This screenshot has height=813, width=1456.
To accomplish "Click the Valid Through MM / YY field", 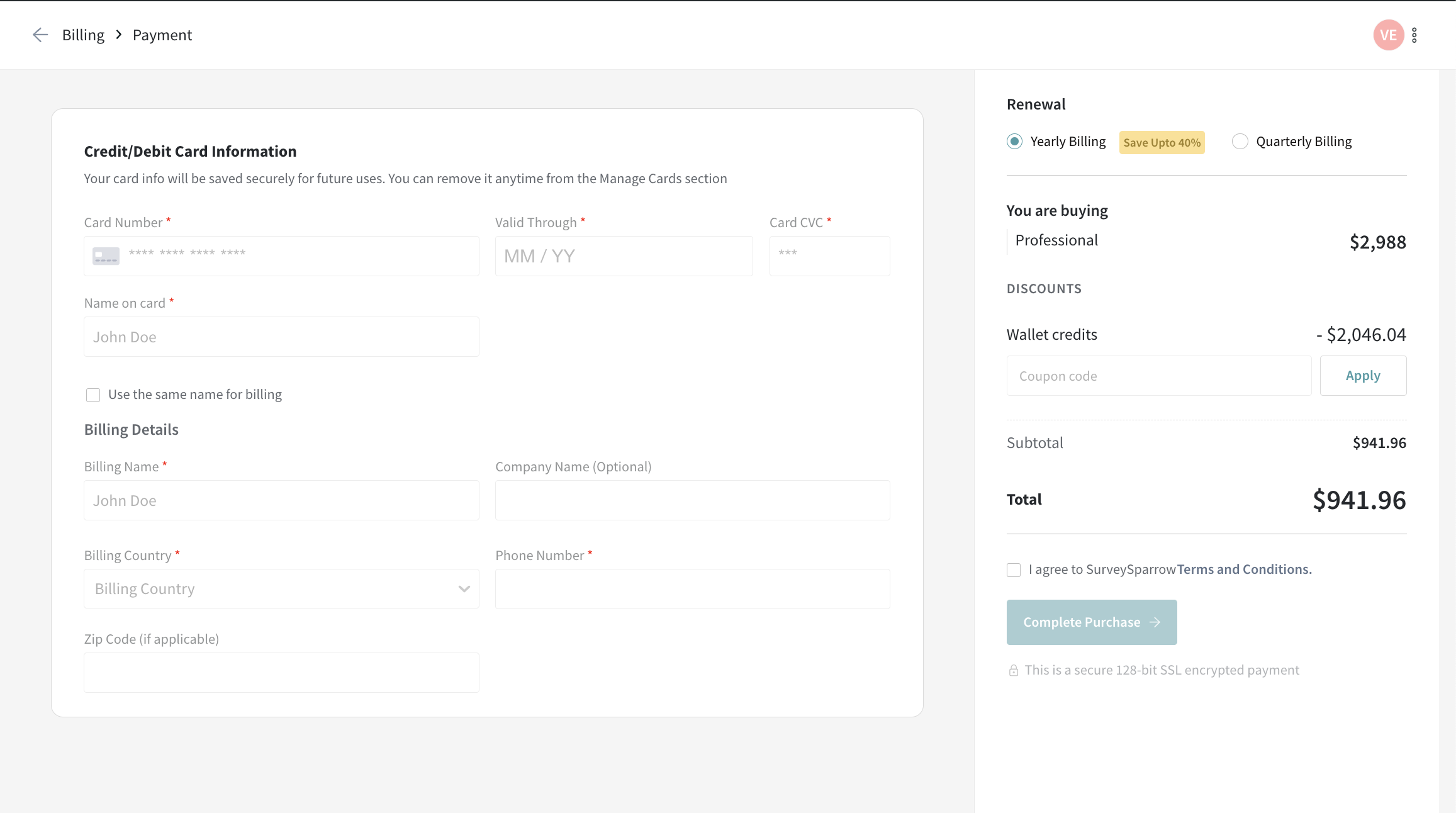I will pyautogui.click(x=624, y=256).
